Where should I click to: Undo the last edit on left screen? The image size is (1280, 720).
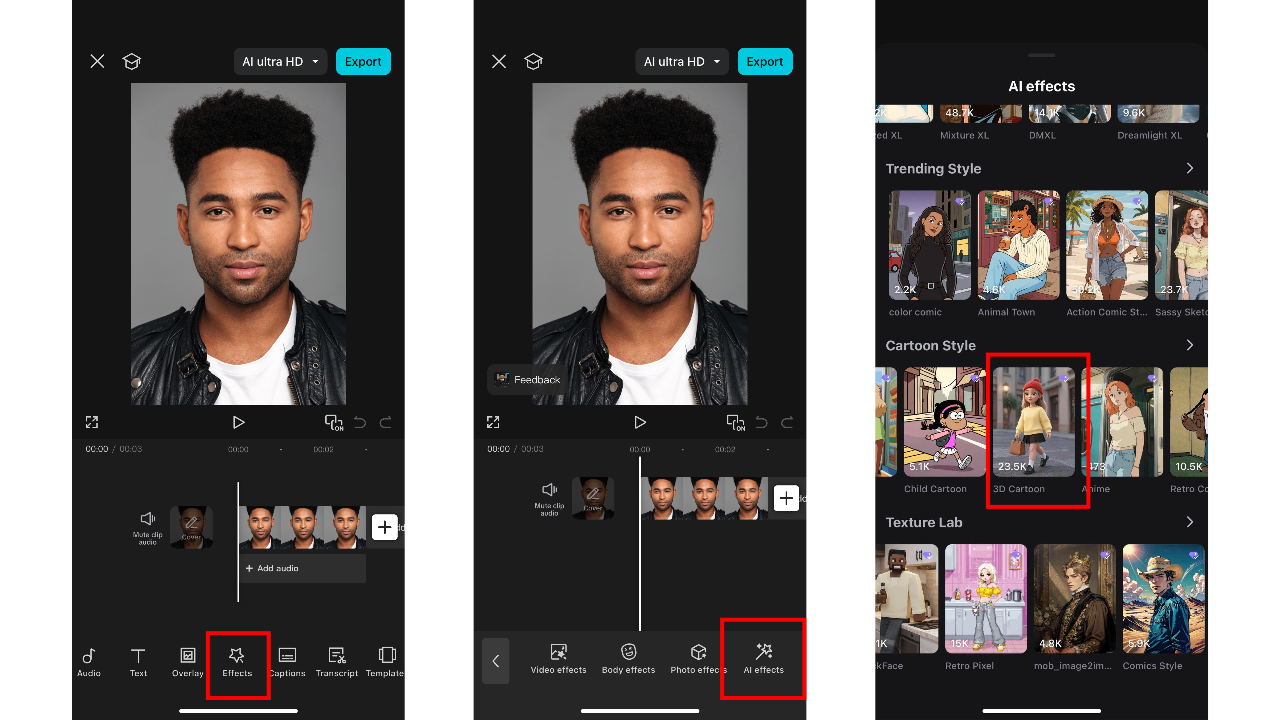361,422
